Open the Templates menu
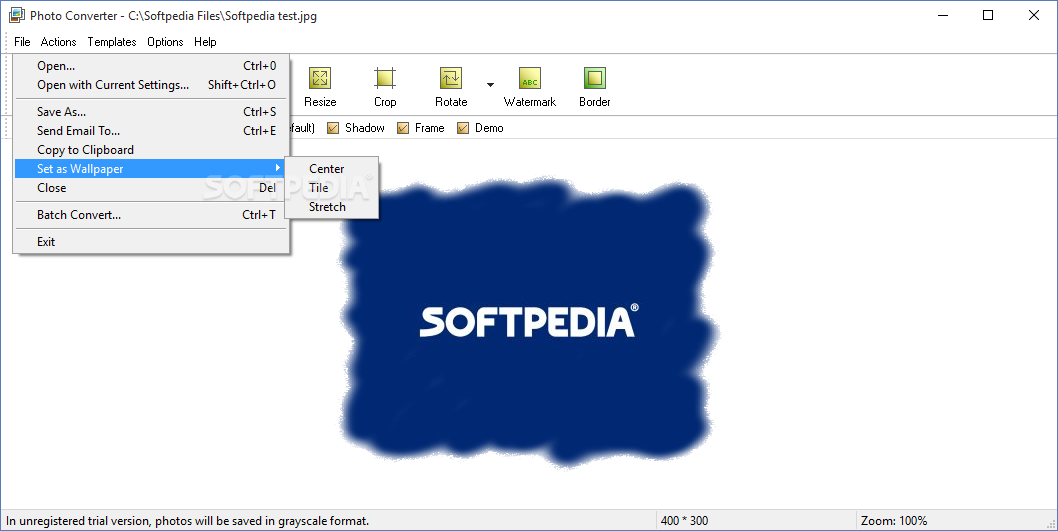Viewport: 1058px width, 531px height. (x=112, y=42)
